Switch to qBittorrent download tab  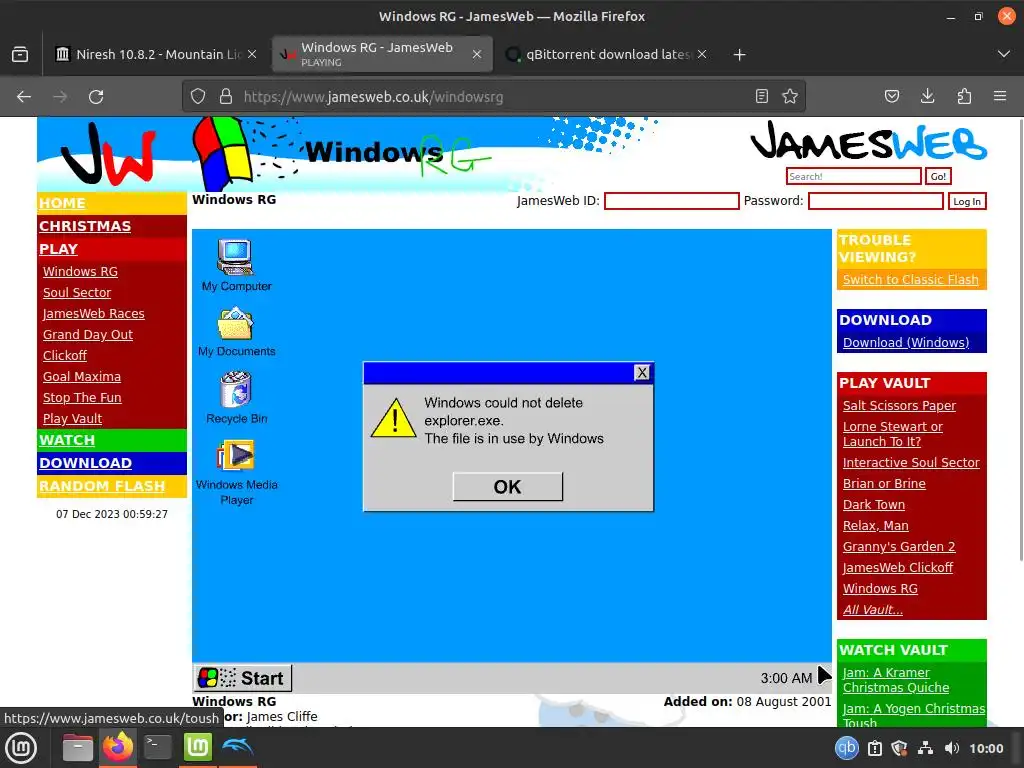(x=607, y=54)
